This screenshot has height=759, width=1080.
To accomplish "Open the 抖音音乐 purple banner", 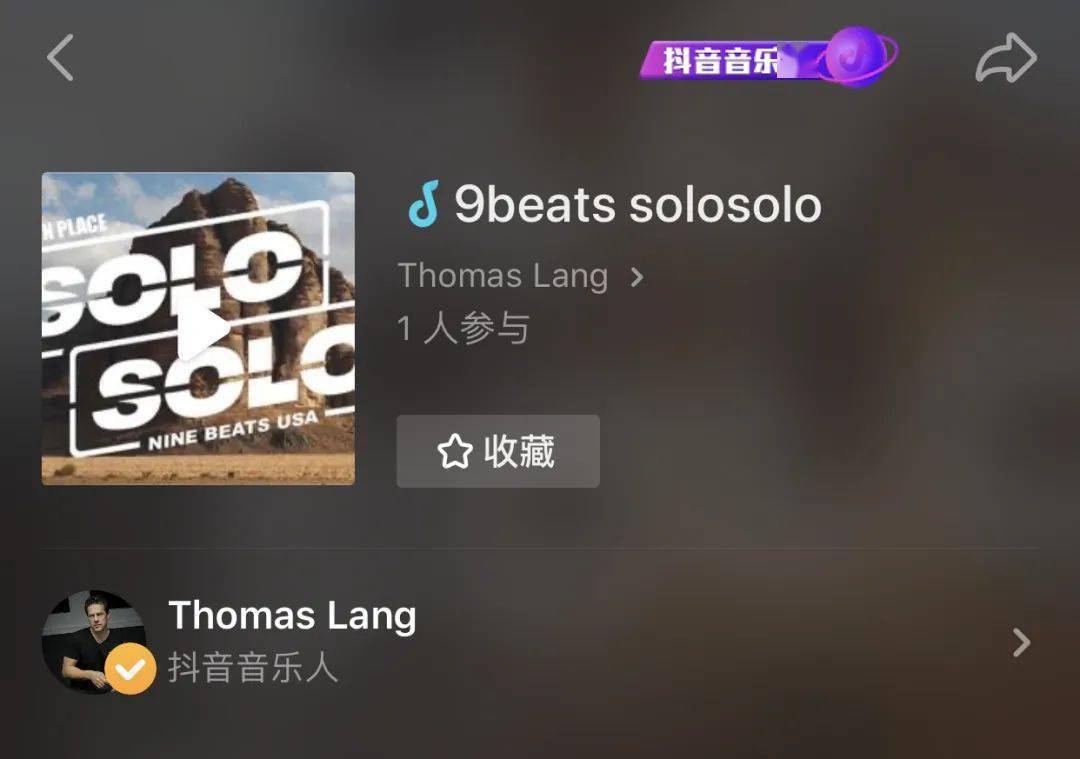I will click(769, 58).
